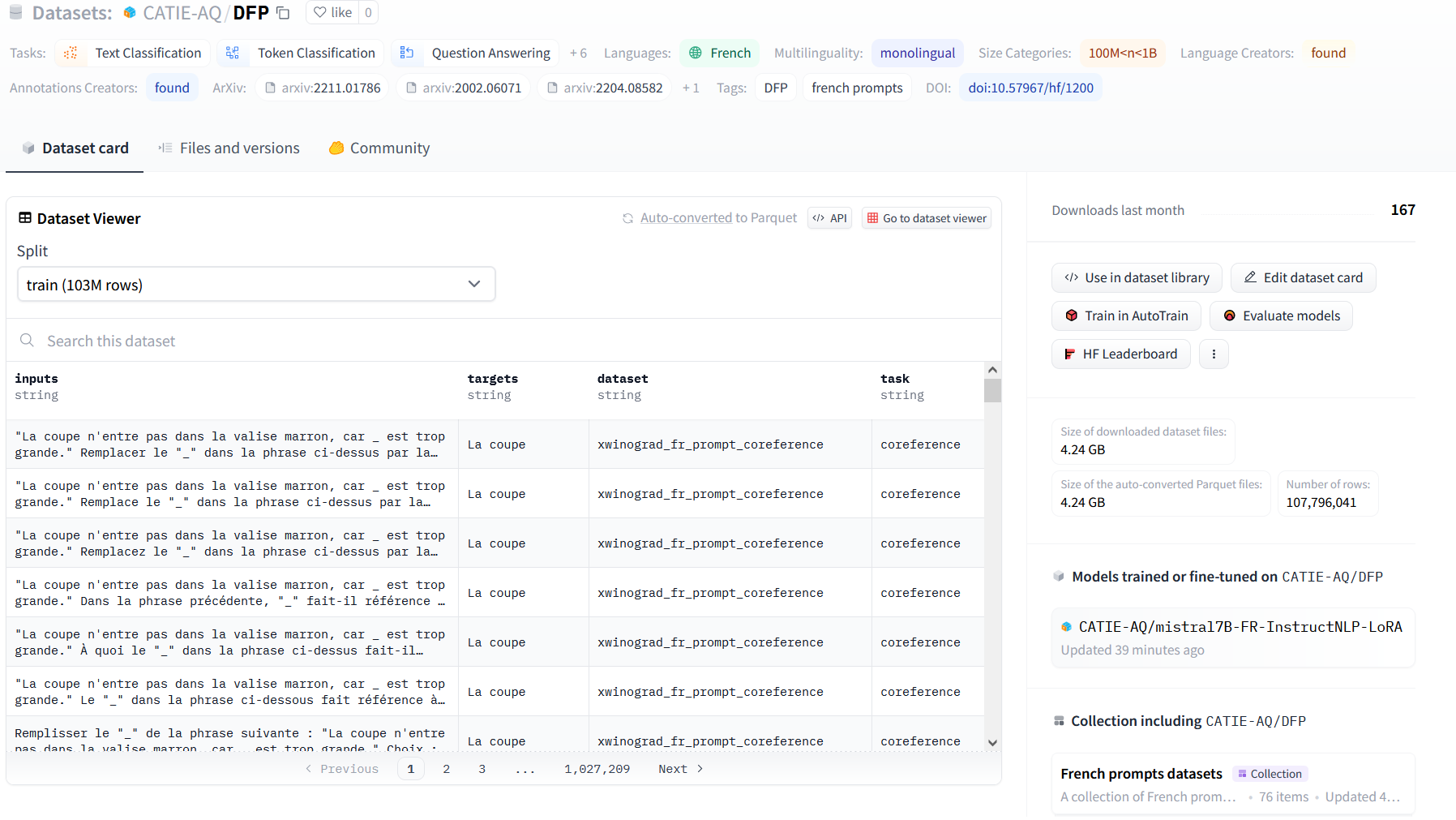Click the found Annotations Creators tag
The height and width of the screenshot is (820, 1456).
tap(172, 88)
